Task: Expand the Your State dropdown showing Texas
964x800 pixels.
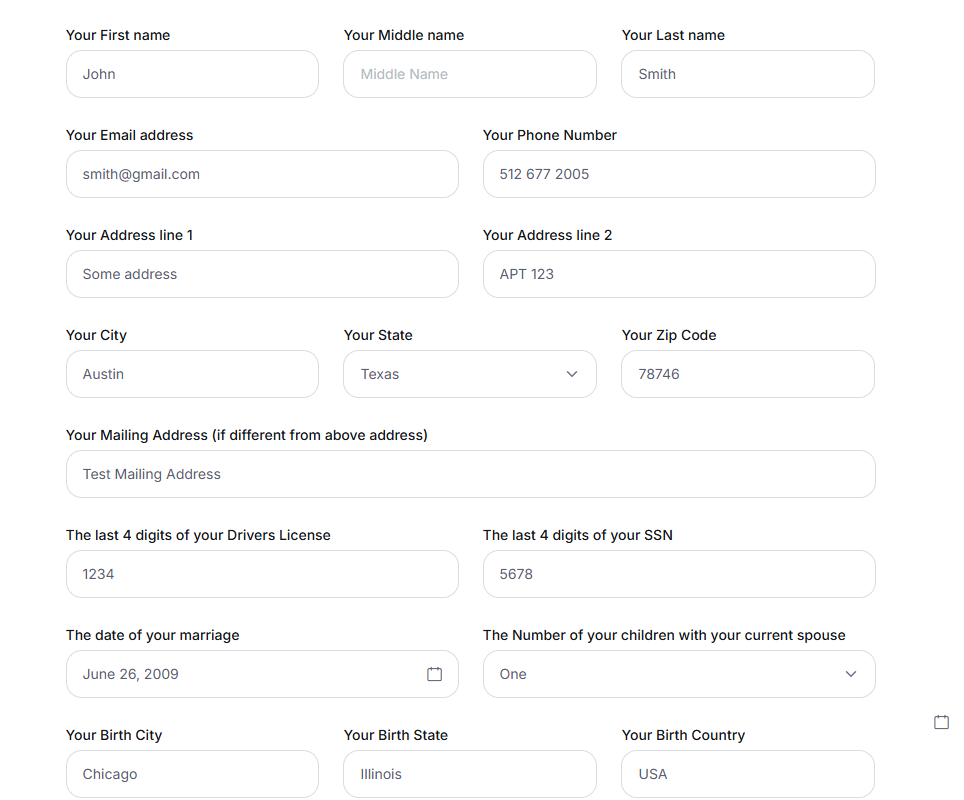Action: pyautogui.click(x=470, y=374)
